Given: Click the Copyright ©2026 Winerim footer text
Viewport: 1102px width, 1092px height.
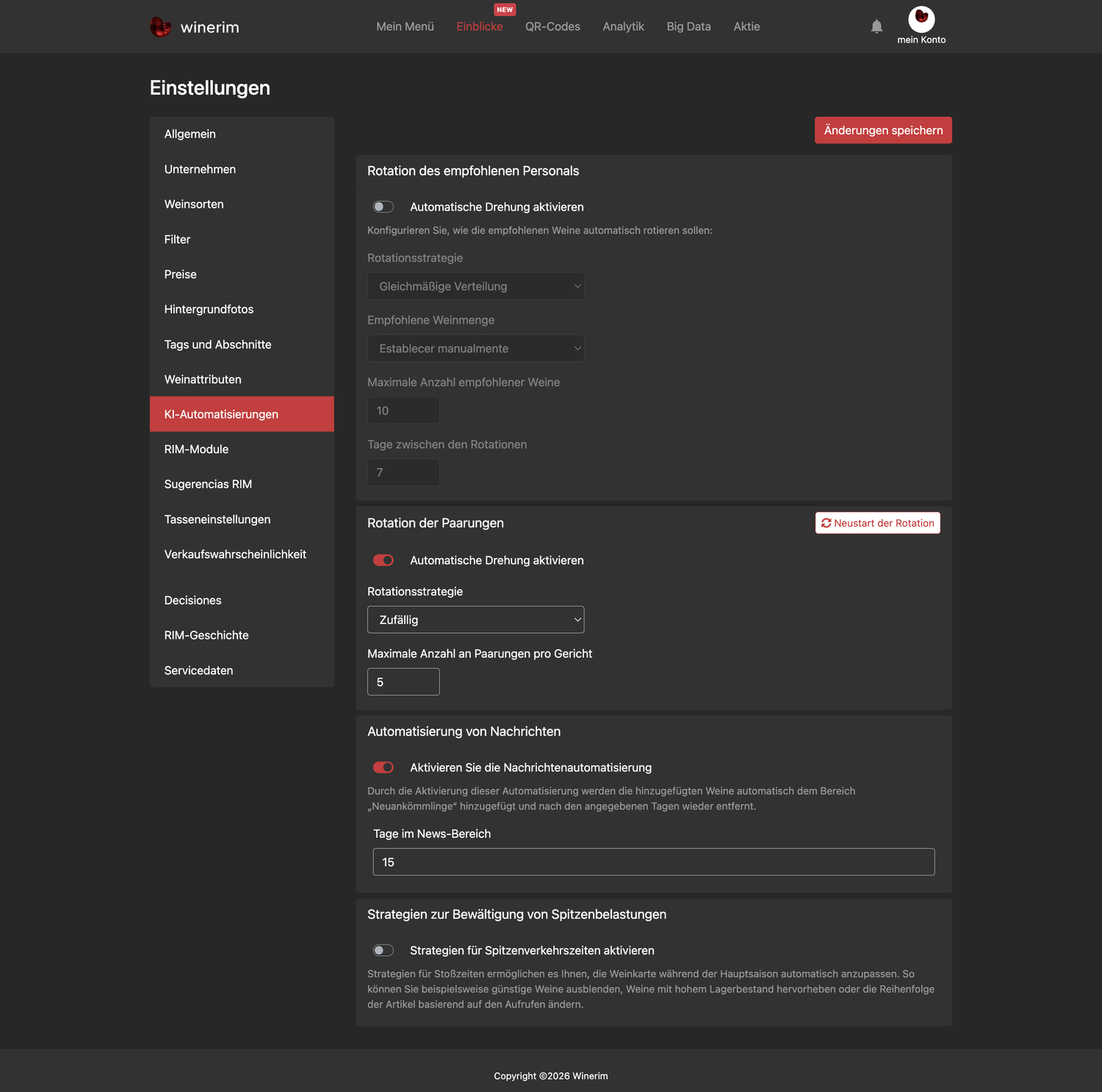Looking at the screenshot, I should tap(551, 1076).
